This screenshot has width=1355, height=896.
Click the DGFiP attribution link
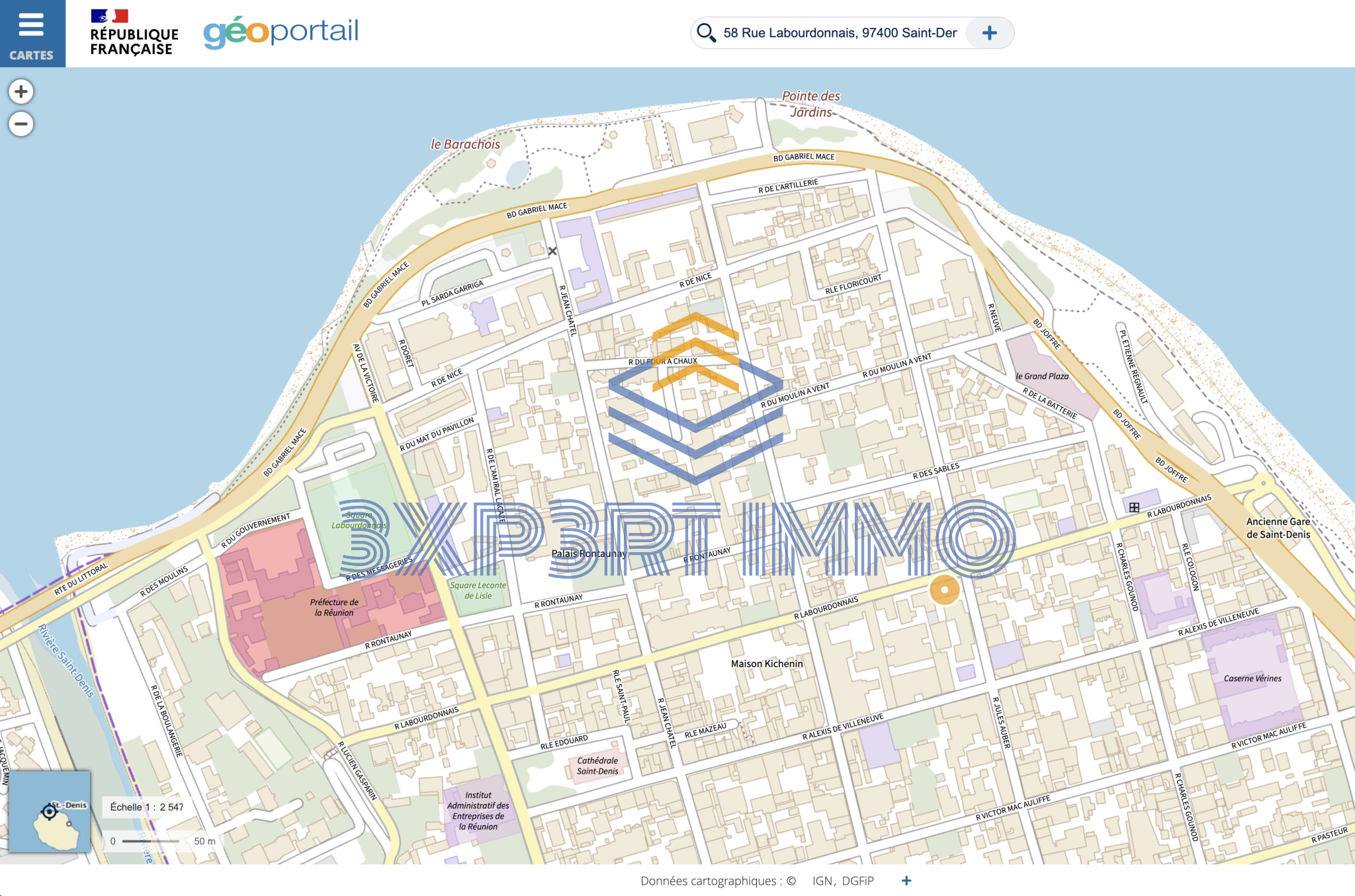tap(858, 881)
